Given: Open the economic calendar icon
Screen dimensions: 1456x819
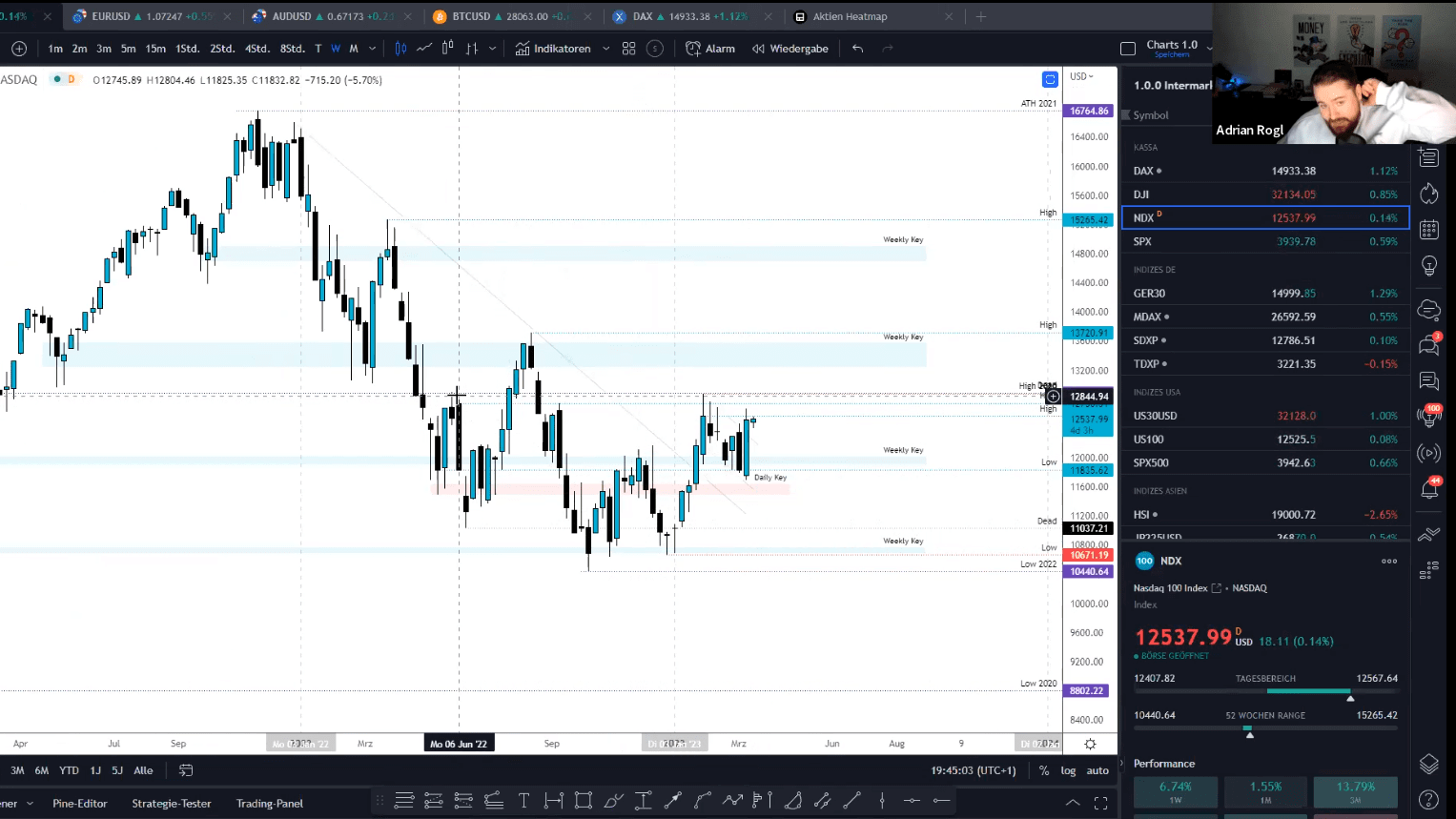Looking at the screenshot, I should point(1428,230).
